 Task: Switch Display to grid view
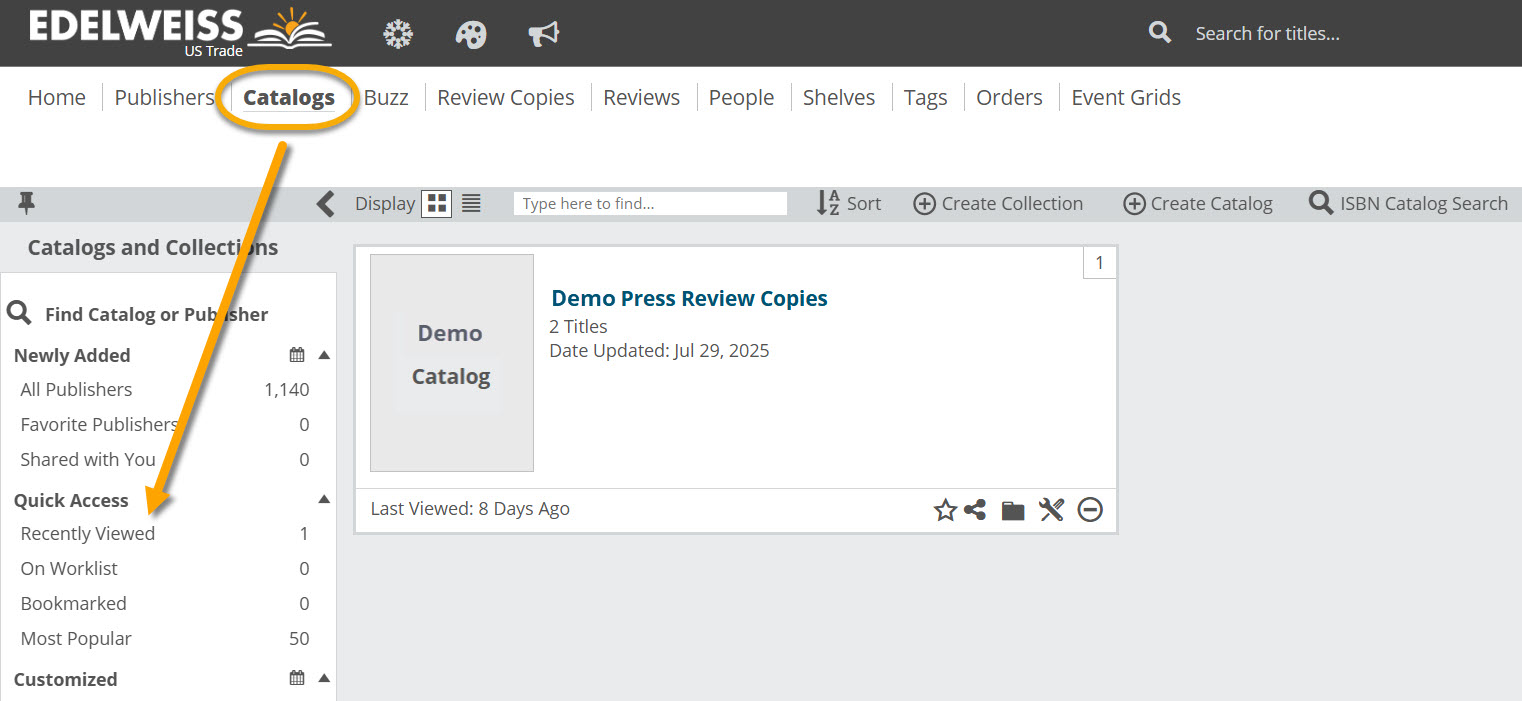point(437,204)
